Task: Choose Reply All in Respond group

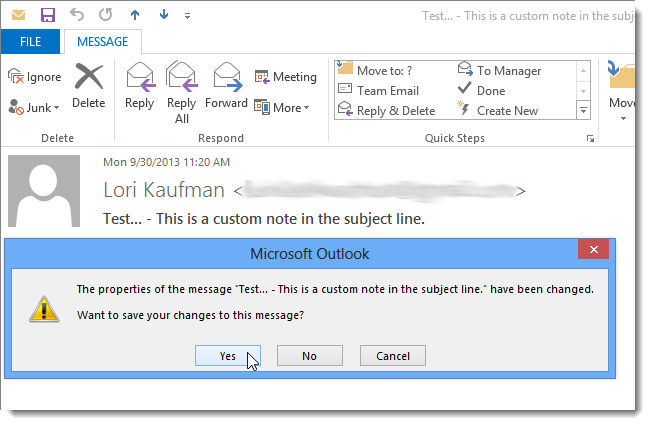Action: tap(182, 92)
